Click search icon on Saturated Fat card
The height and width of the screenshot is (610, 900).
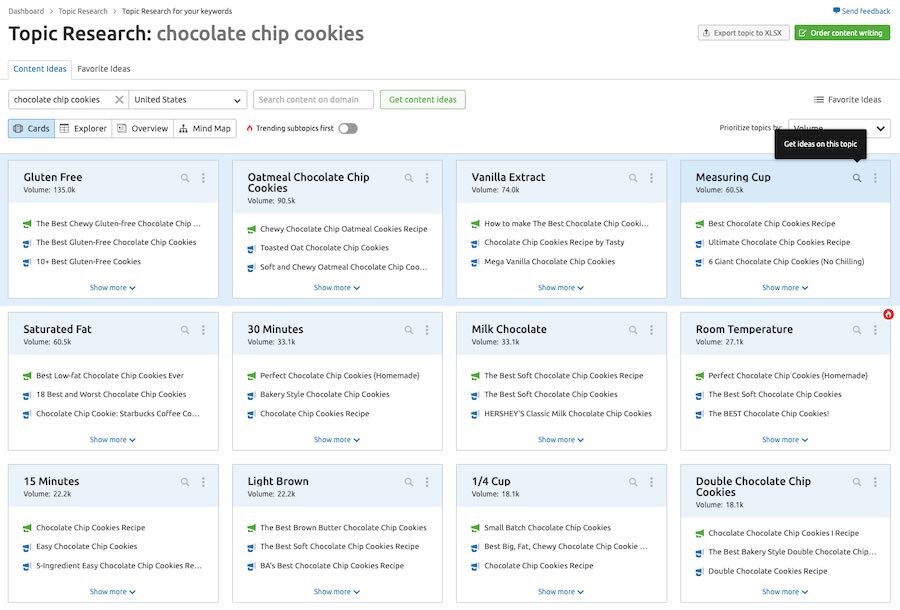click(185, 330)
